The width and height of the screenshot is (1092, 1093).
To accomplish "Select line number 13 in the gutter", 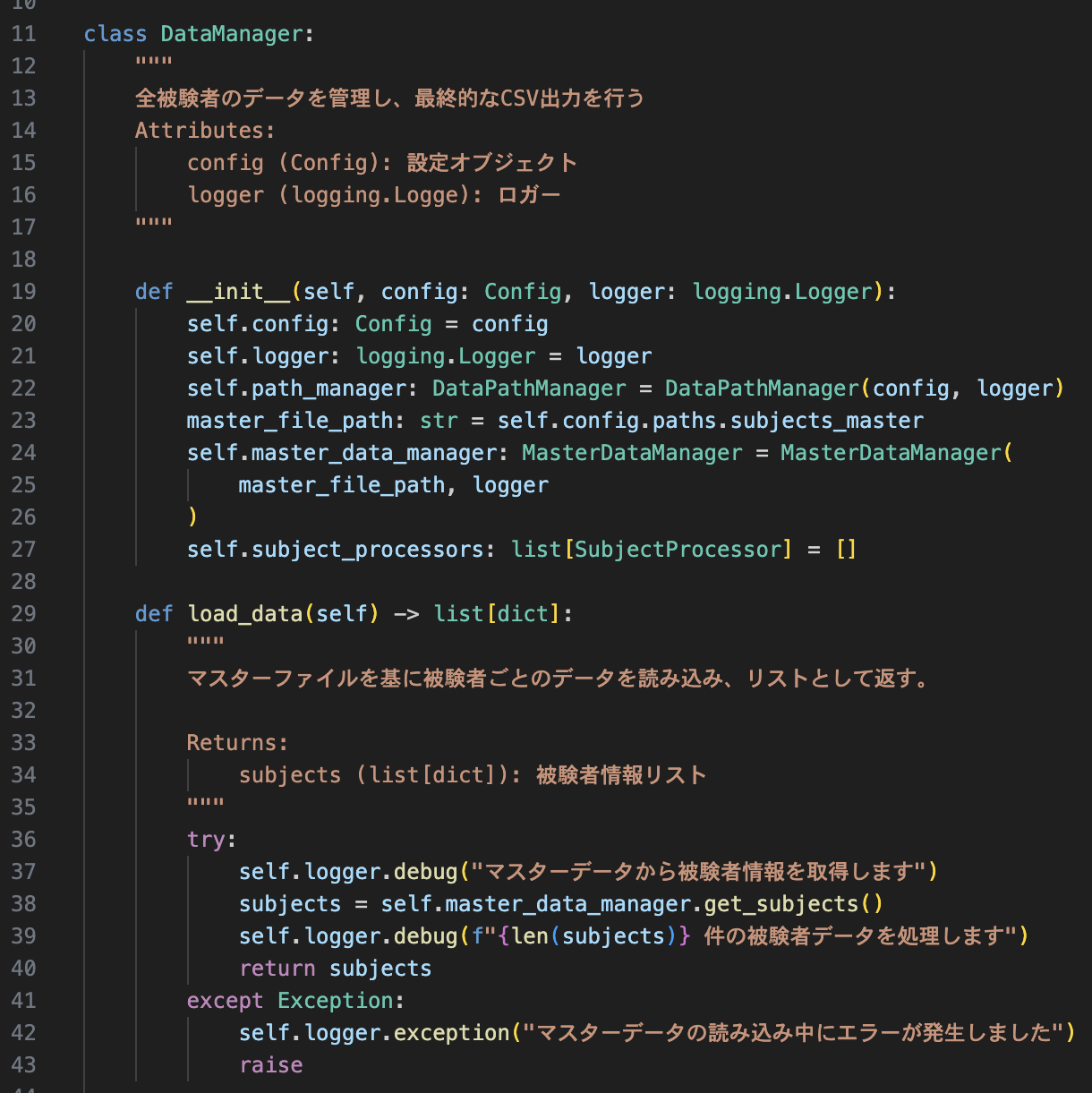I will tap(24, 98).
